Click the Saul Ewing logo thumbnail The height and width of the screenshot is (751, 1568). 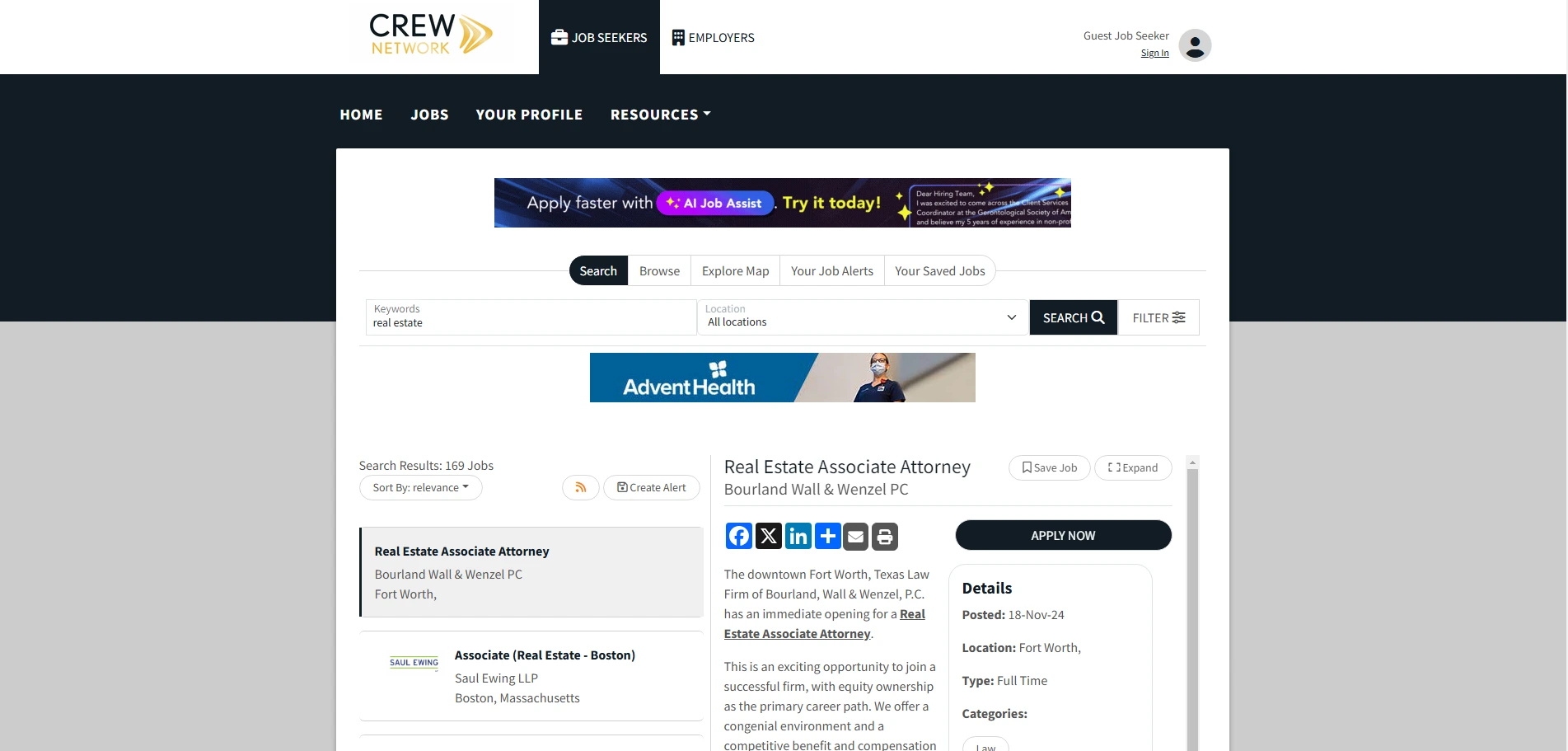414,663
